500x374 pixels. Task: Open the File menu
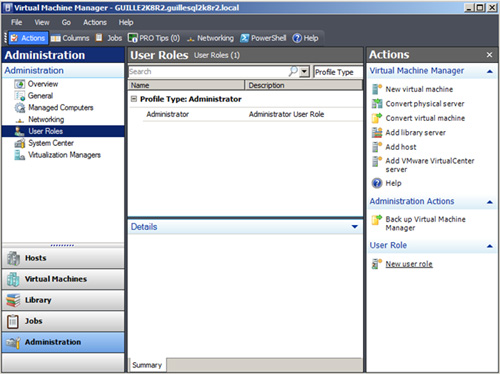[x=16, y=22]
